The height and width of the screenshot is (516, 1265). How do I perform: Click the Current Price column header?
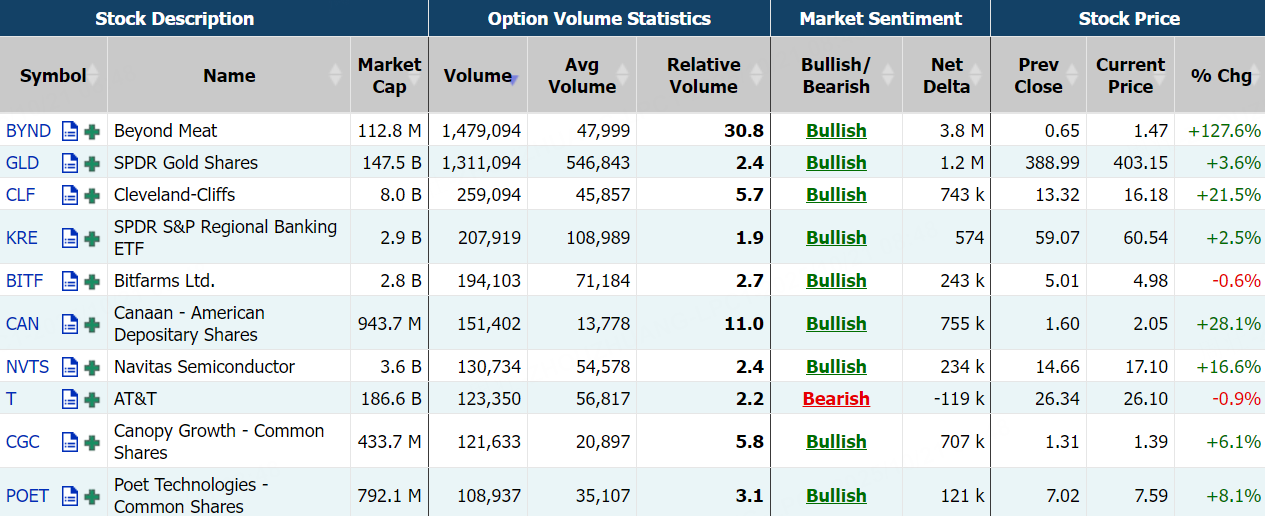pyautogui.click(x=1130, y=76)
